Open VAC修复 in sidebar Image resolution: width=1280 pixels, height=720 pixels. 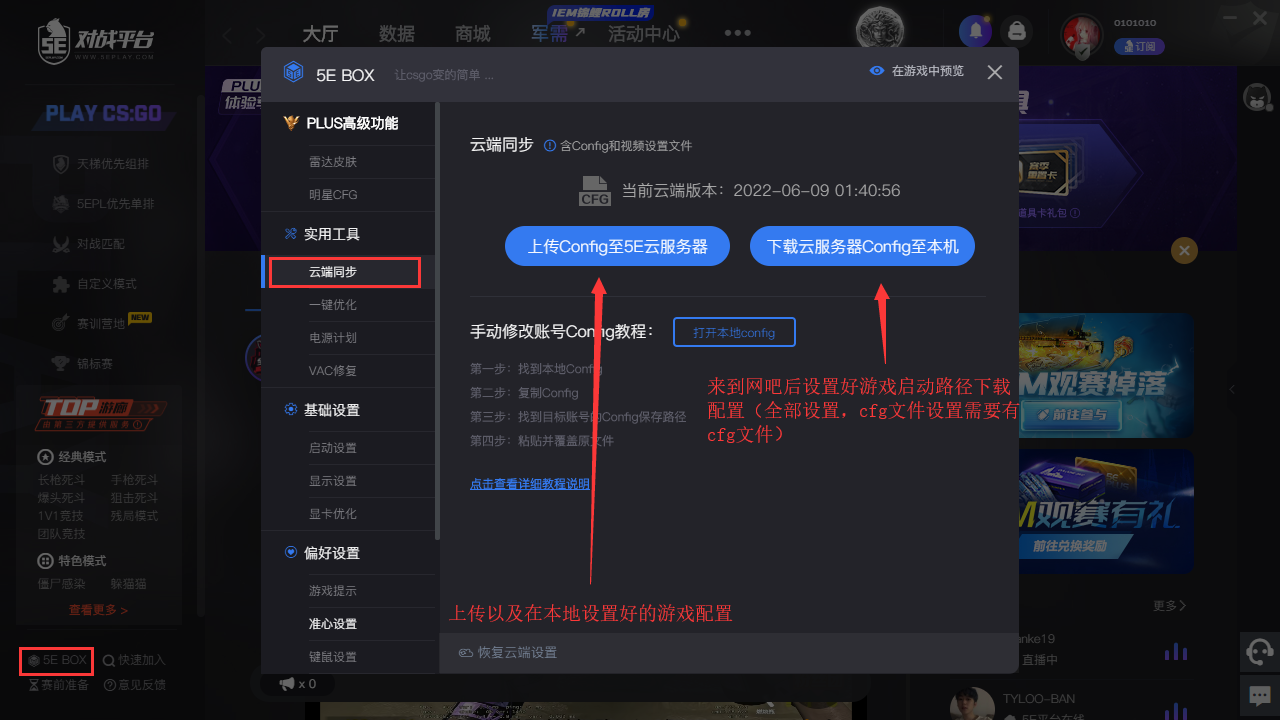pos(333,371)
